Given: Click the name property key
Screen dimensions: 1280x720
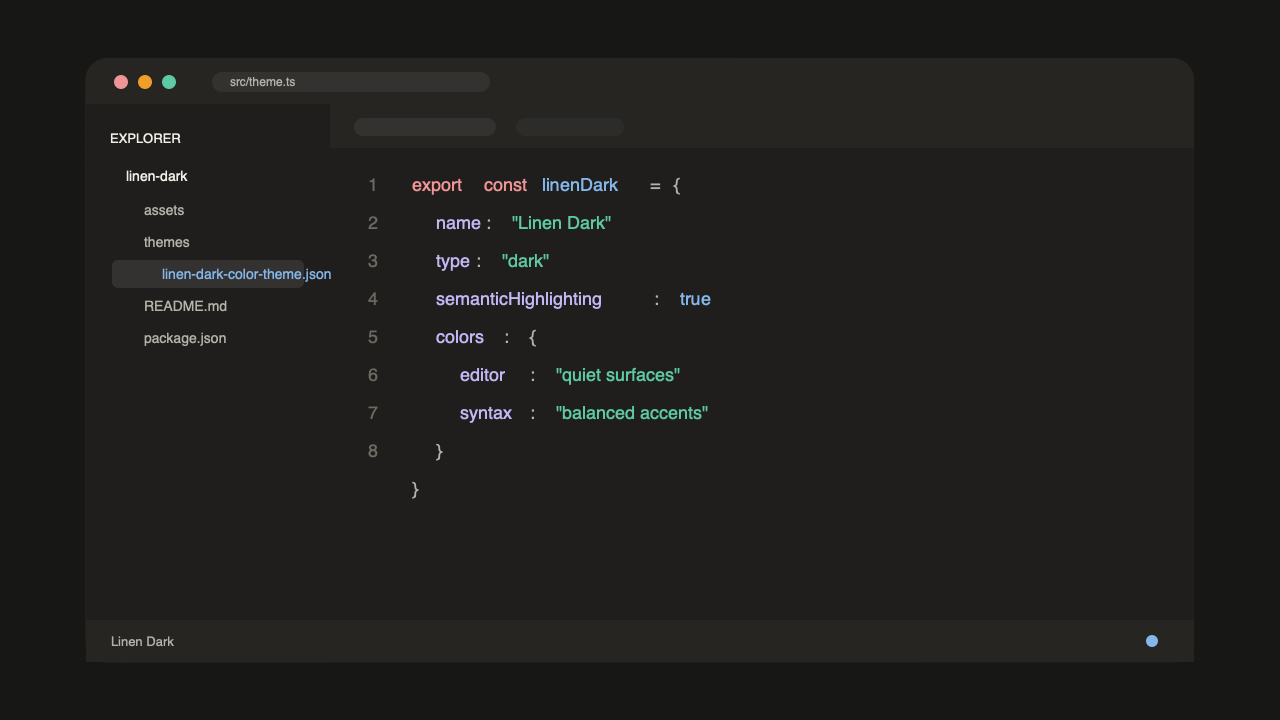Looking at the screenshot, I should (x=458, y=223).
